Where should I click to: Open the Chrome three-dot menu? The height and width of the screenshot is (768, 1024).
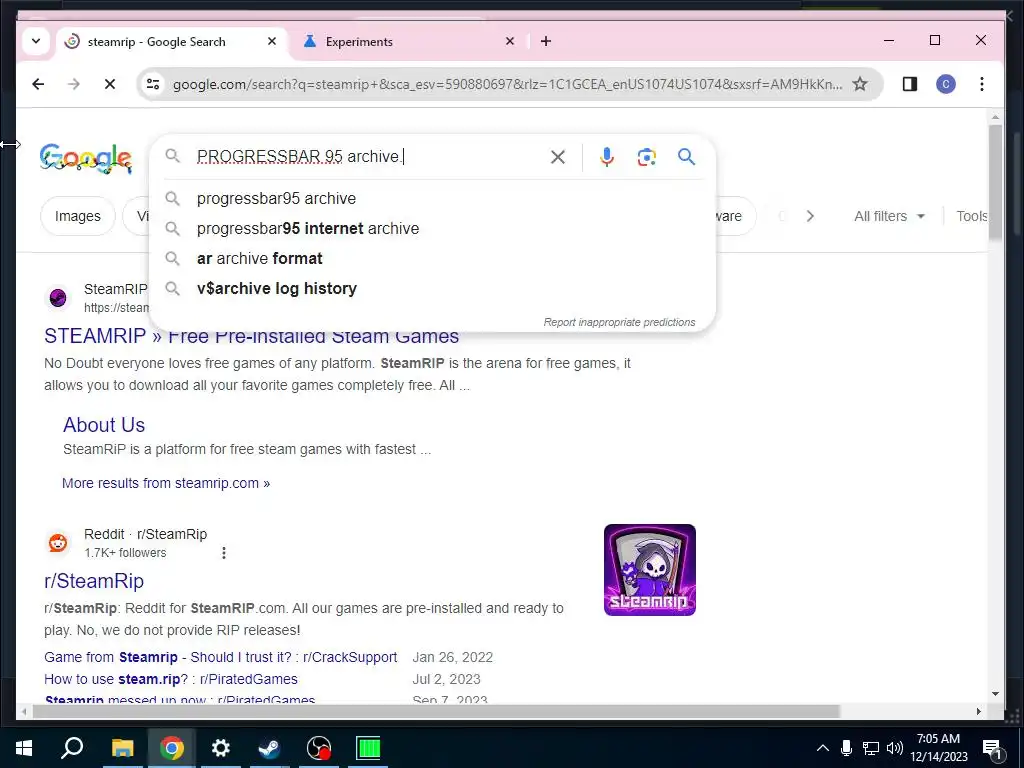(x=982, y=84)
